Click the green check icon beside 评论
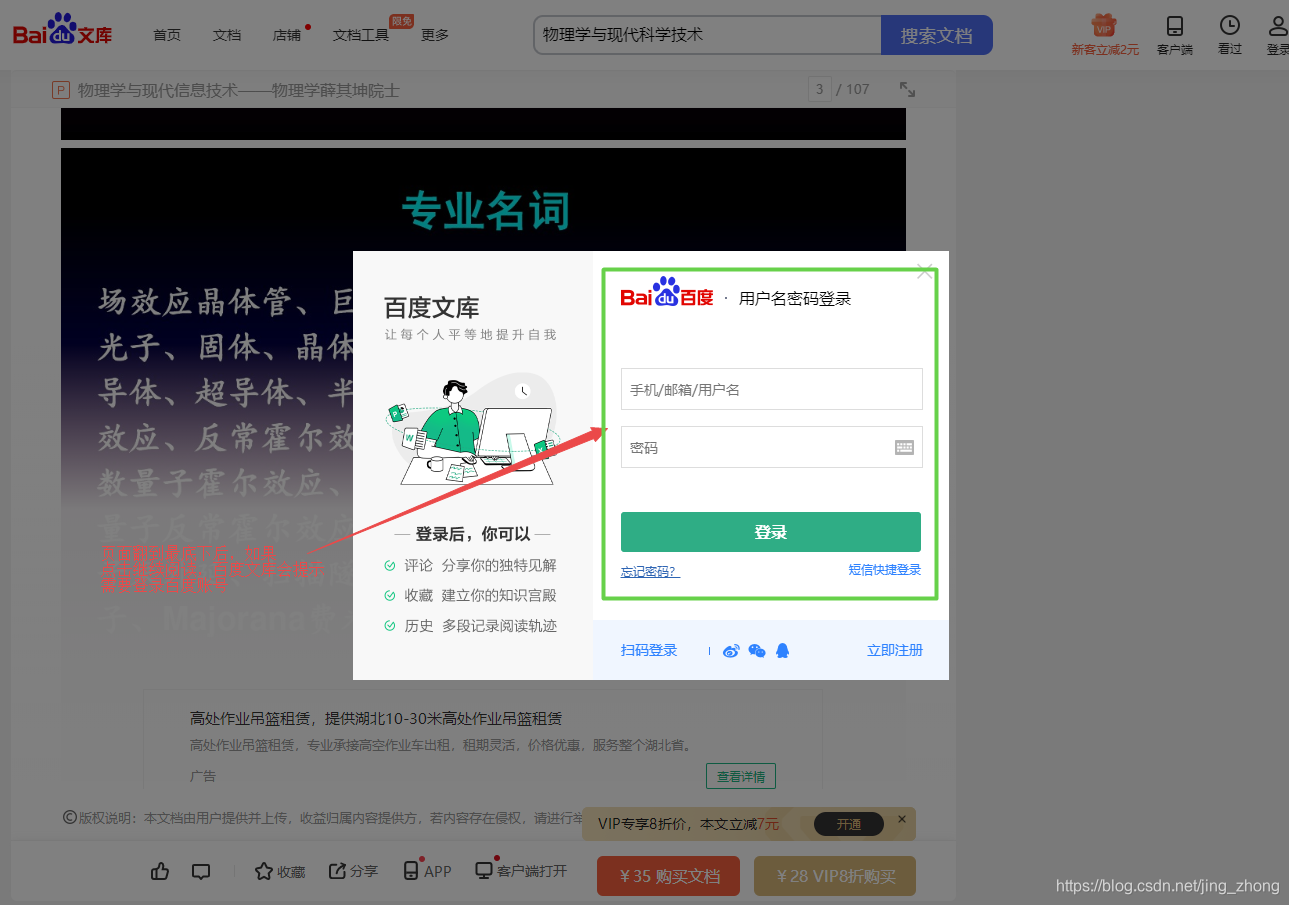Image resolution: width=1289 pixels, height=905 pixels. [x=390, y=566]
